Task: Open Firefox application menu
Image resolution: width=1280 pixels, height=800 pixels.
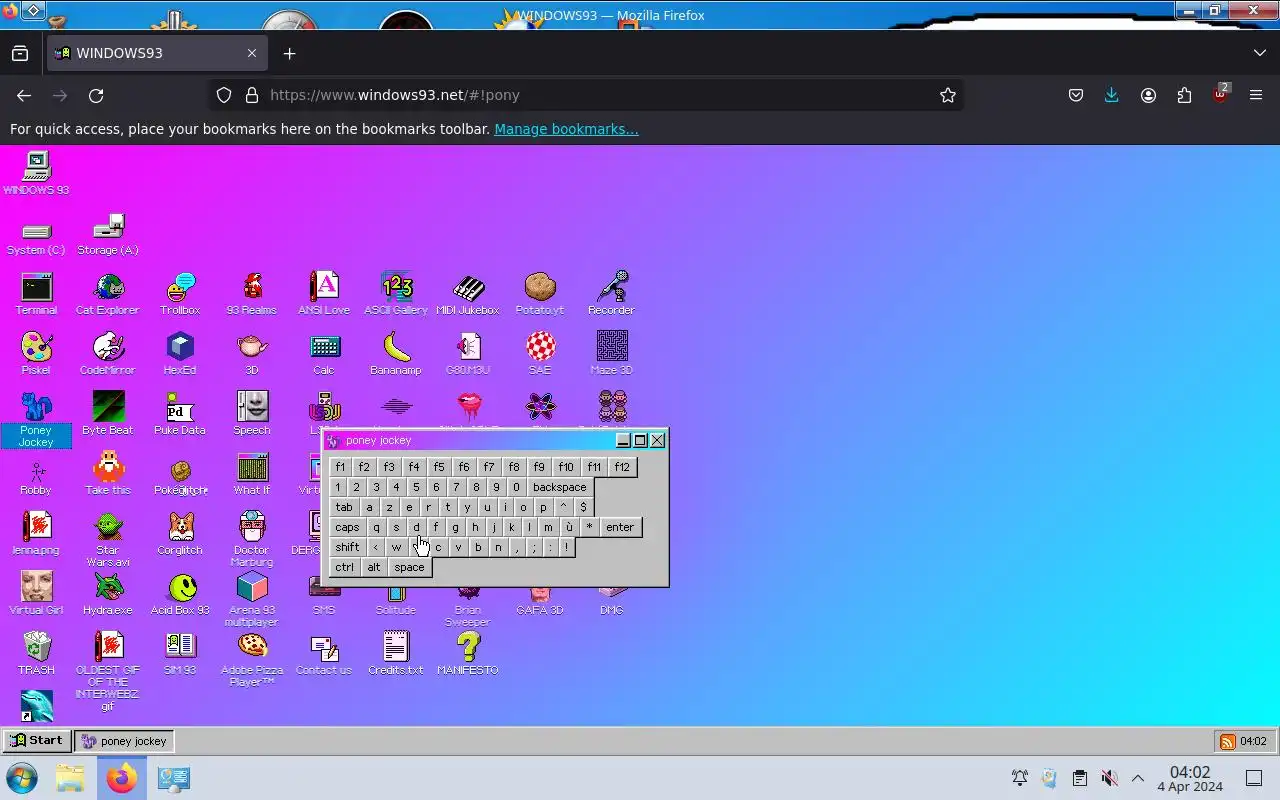Action: [x=1256, y=95]
